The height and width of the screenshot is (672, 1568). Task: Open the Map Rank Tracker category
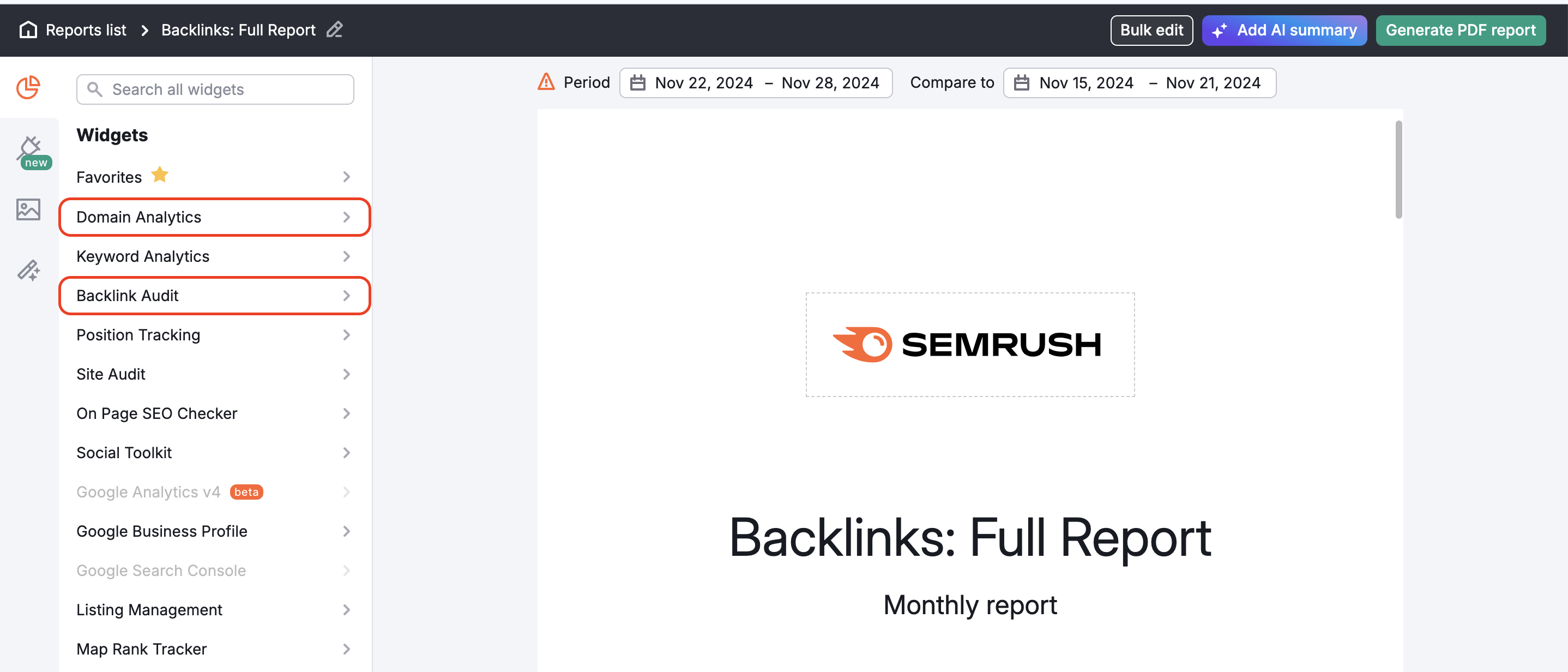click(x=215, y=650)
